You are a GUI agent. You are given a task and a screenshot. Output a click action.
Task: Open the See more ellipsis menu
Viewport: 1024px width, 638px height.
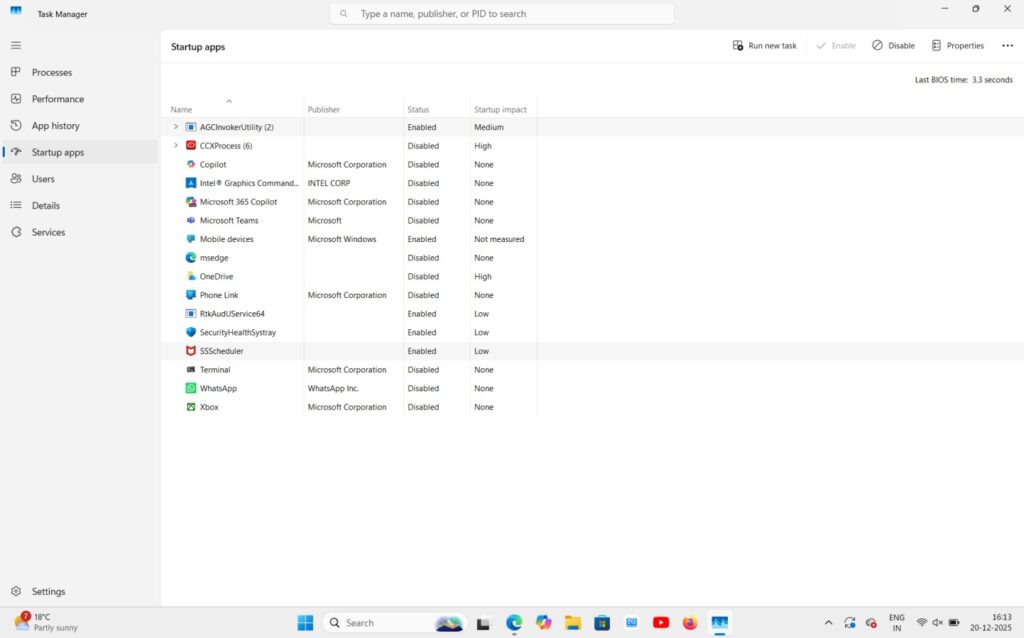[x=1007, y=45]
